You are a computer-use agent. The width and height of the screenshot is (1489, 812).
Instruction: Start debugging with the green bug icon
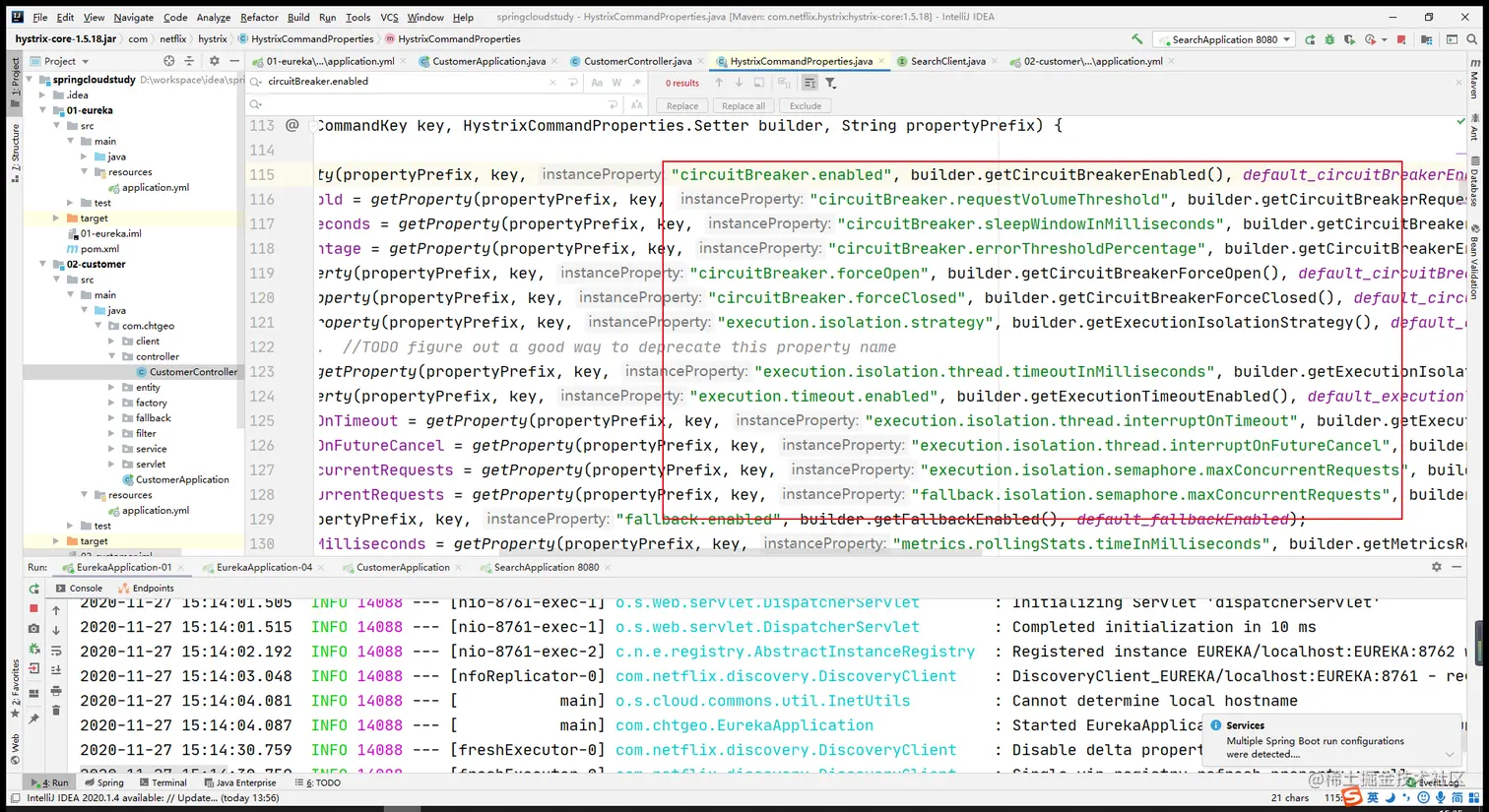point(1329,39)
